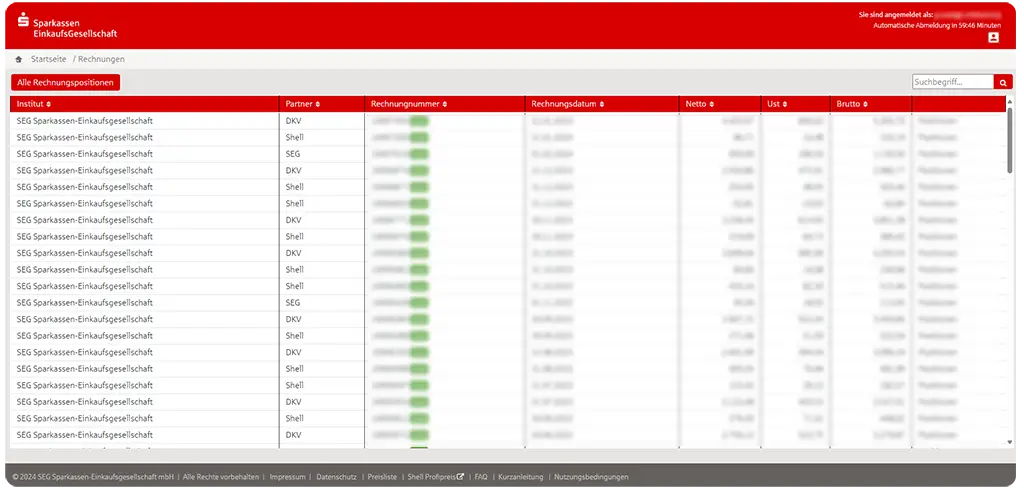This screenshot has height=490, width=1024.
Task: Open the user account profile icon
Action: (993, 38)
